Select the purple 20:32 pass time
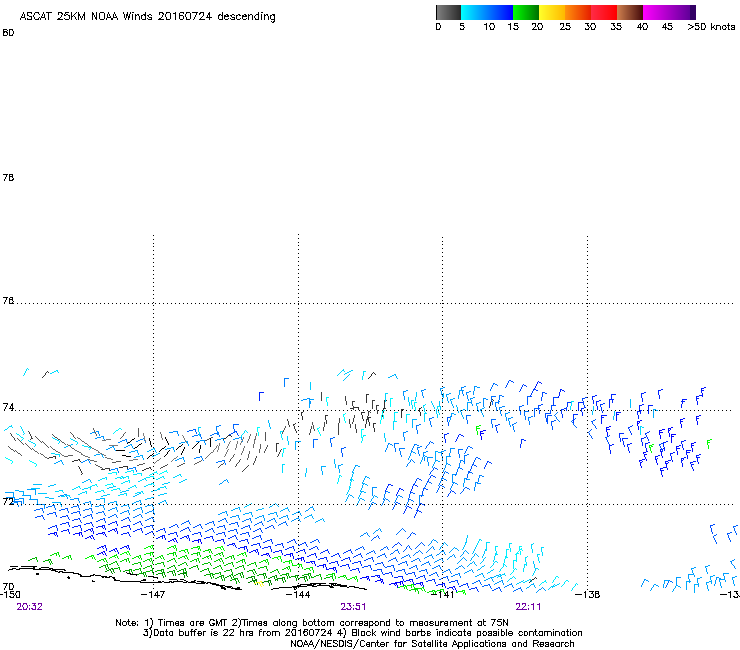The width and height of the screenshot is (740, 650). click(x=29, y=607)
